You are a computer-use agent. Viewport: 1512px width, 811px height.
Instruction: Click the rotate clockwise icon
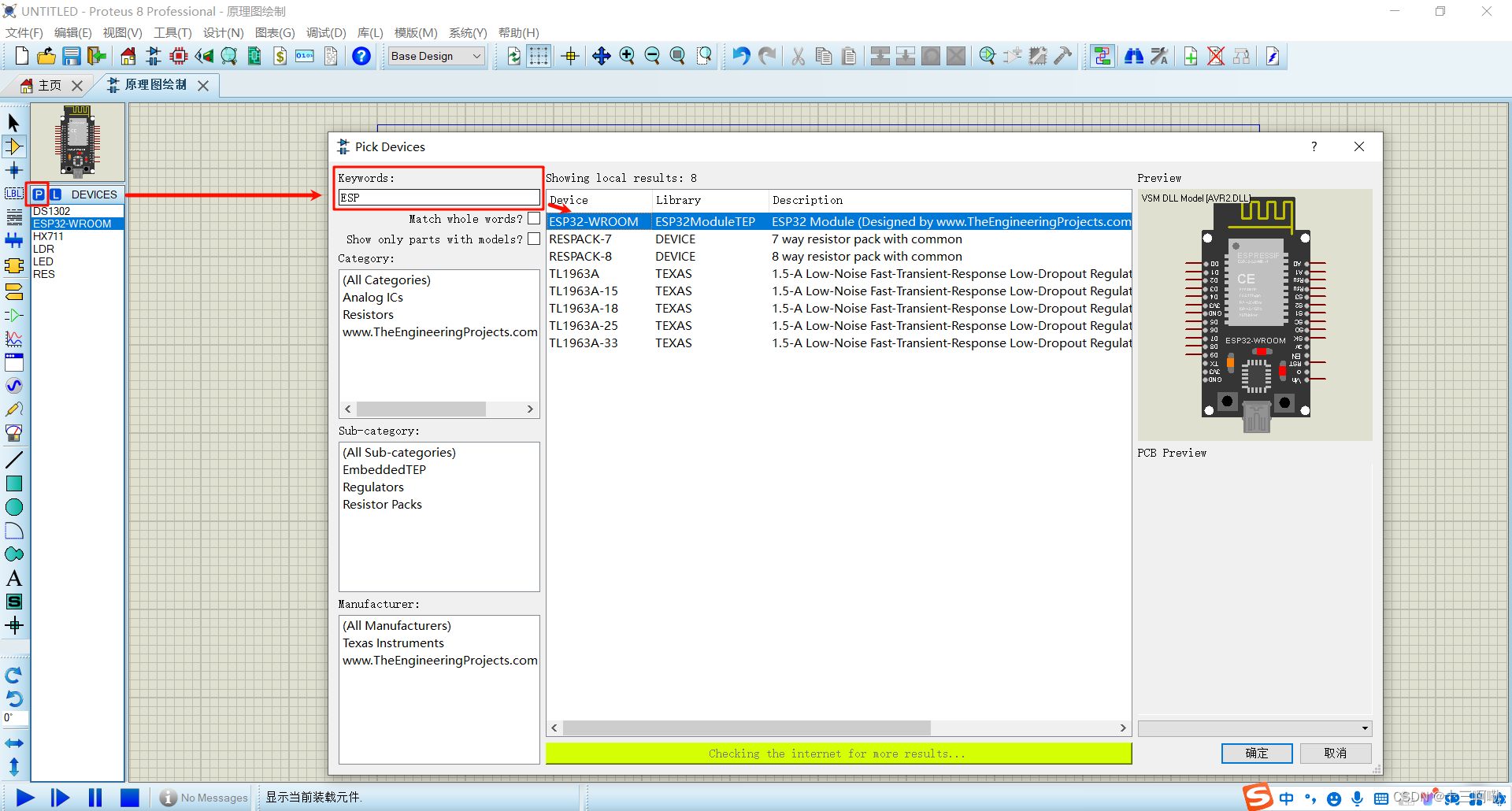point(13,675)
